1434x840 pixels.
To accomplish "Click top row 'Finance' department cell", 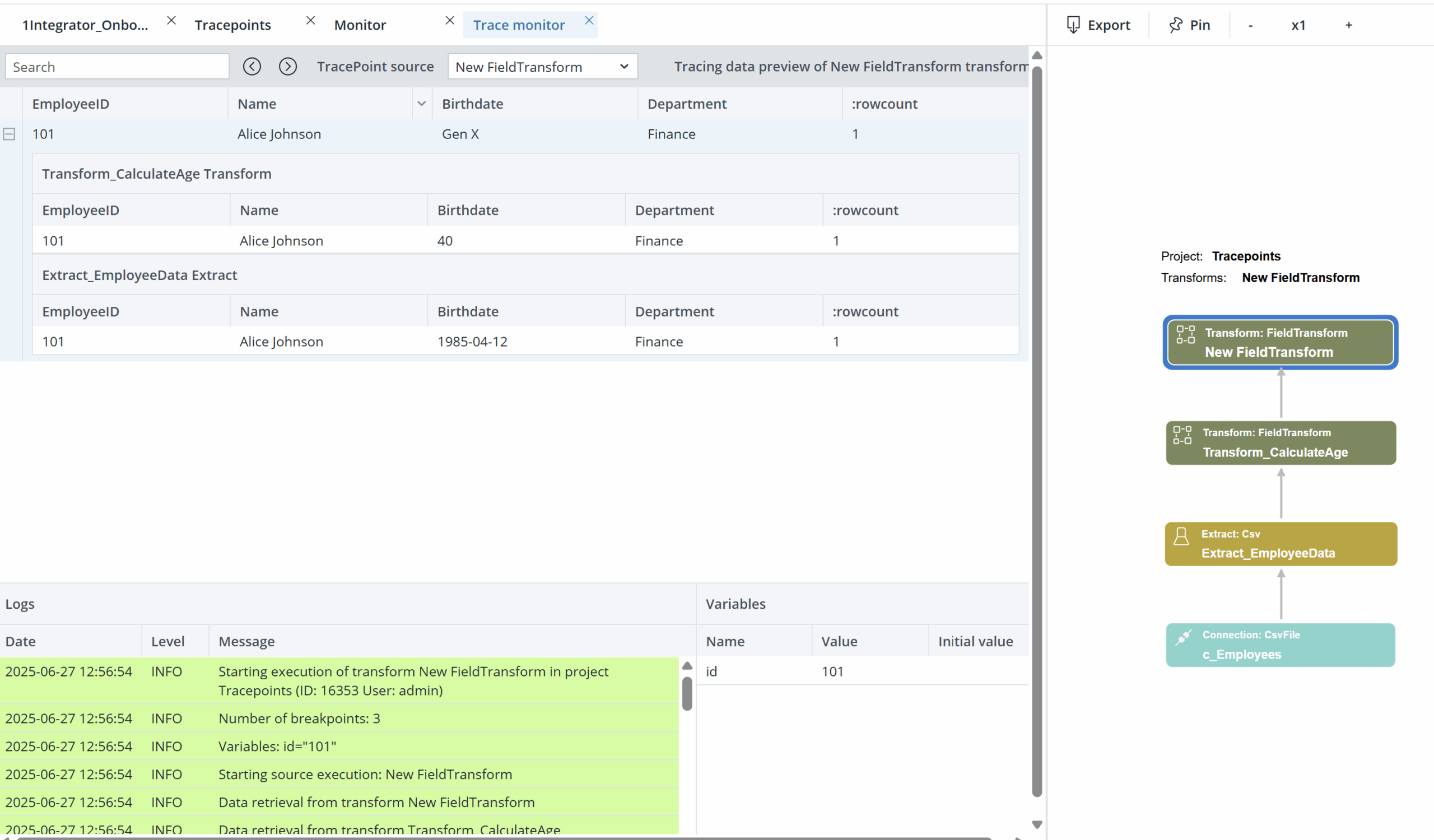I will click(x=672, y=134).
